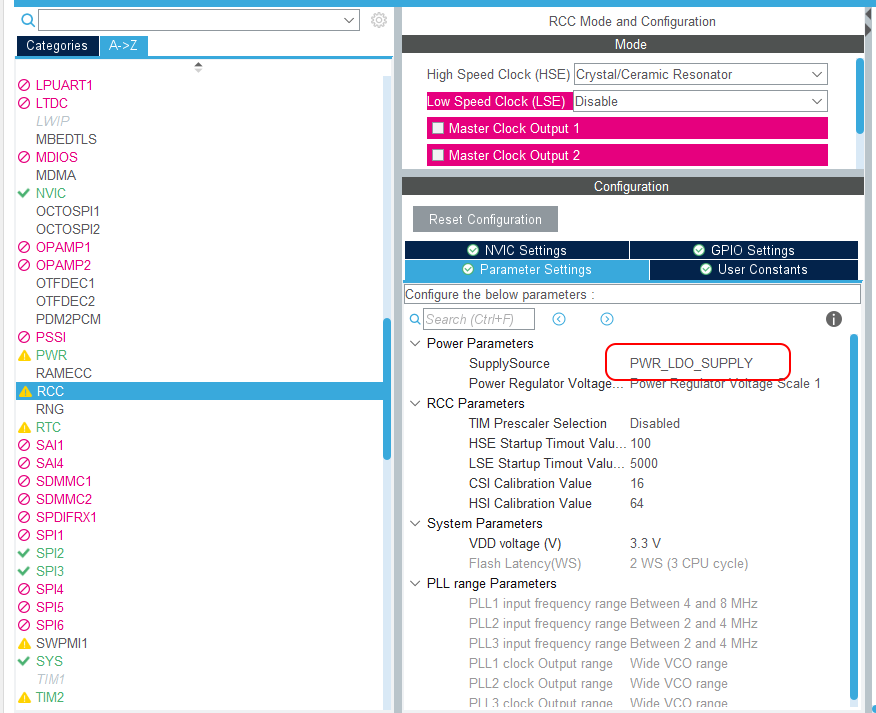Click the info icon in Parameter Settings

[834, 319]
